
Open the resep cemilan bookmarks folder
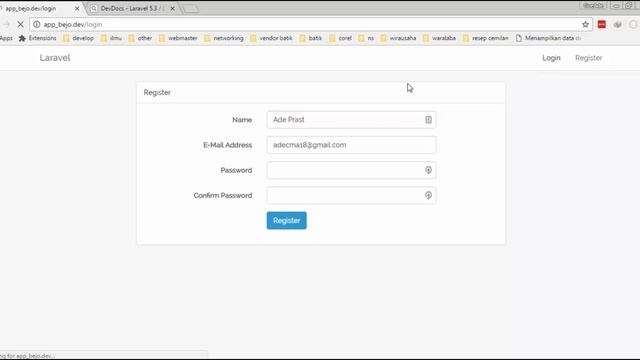486,38
